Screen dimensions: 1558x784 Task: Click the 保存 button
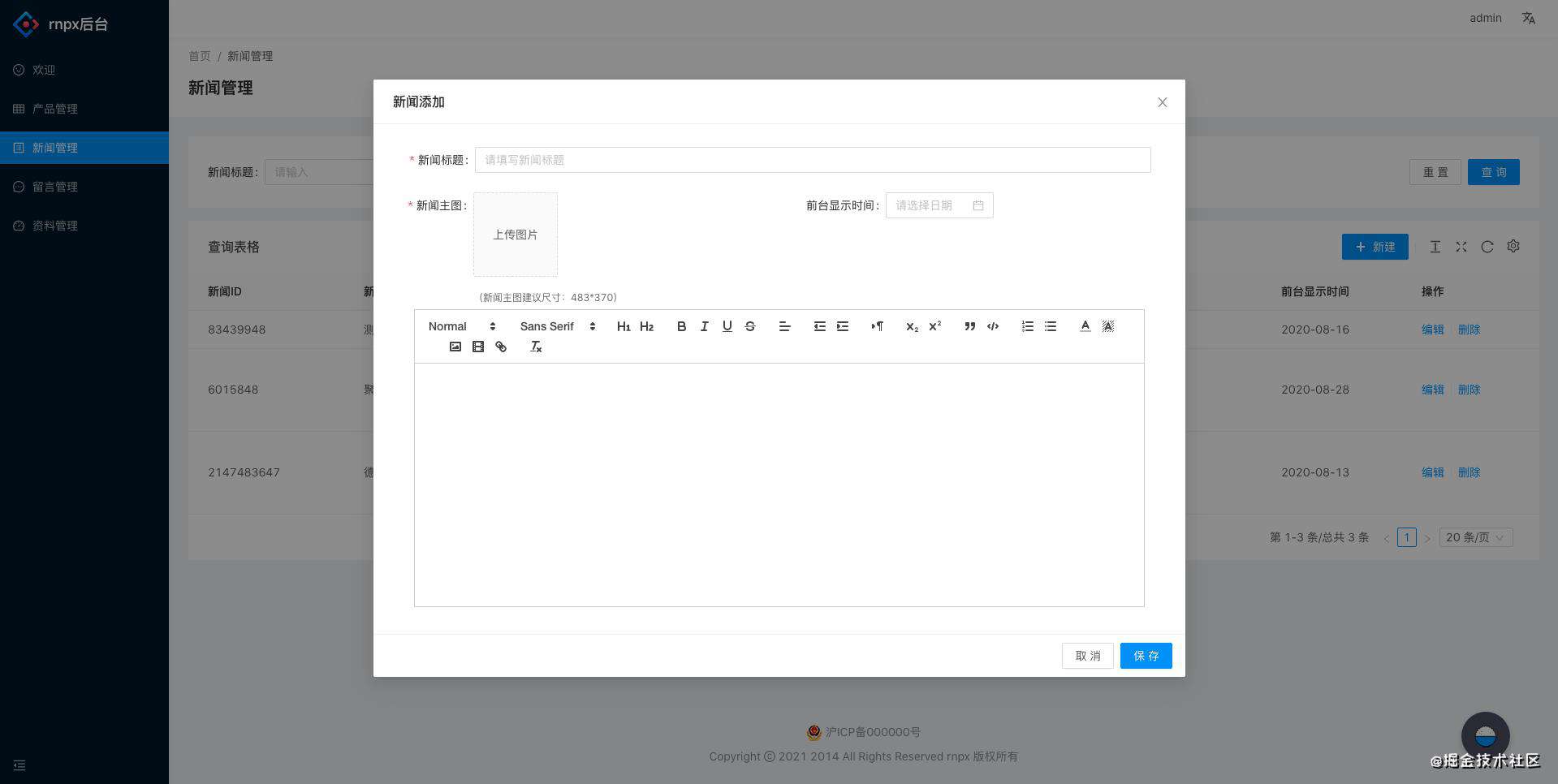point(1146,656)
